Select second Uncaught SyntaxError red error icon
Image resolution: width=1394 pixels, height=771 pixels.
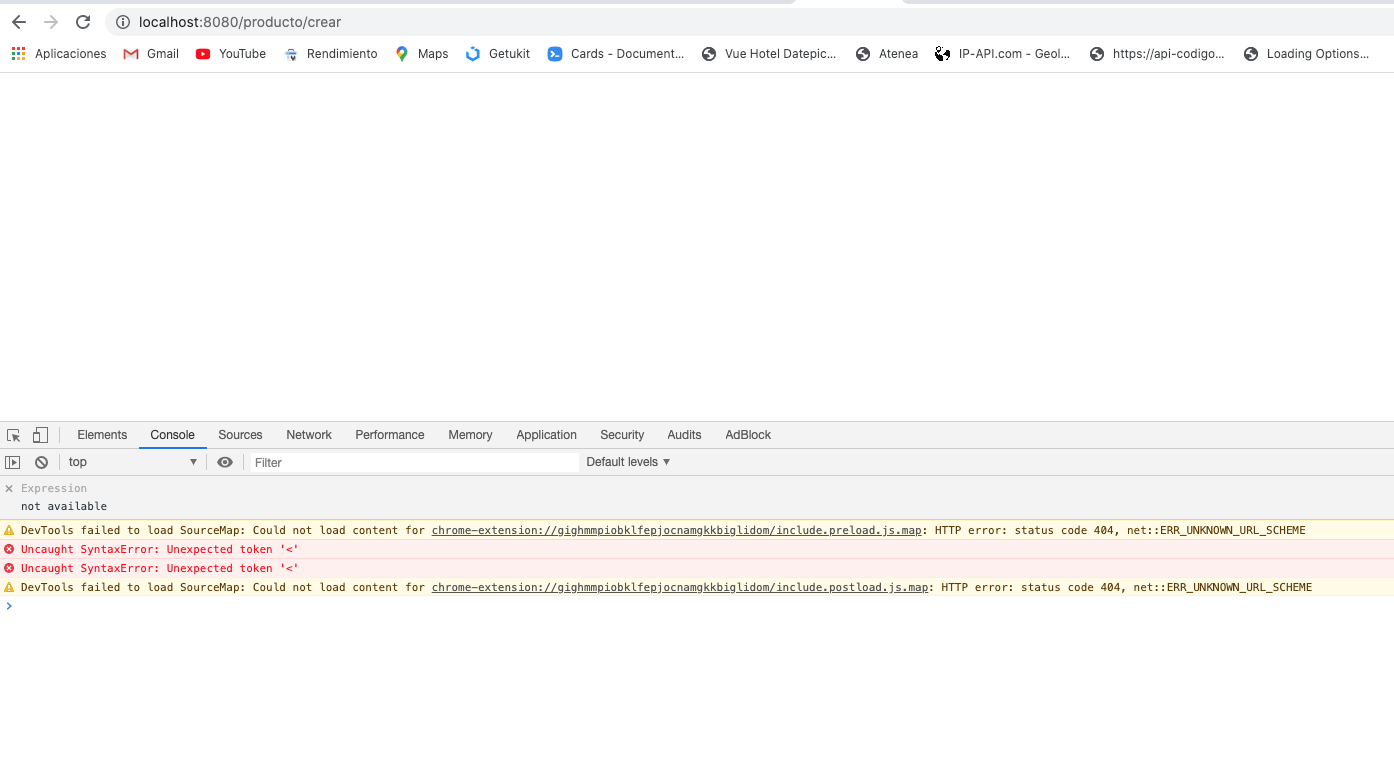(9, 568)
